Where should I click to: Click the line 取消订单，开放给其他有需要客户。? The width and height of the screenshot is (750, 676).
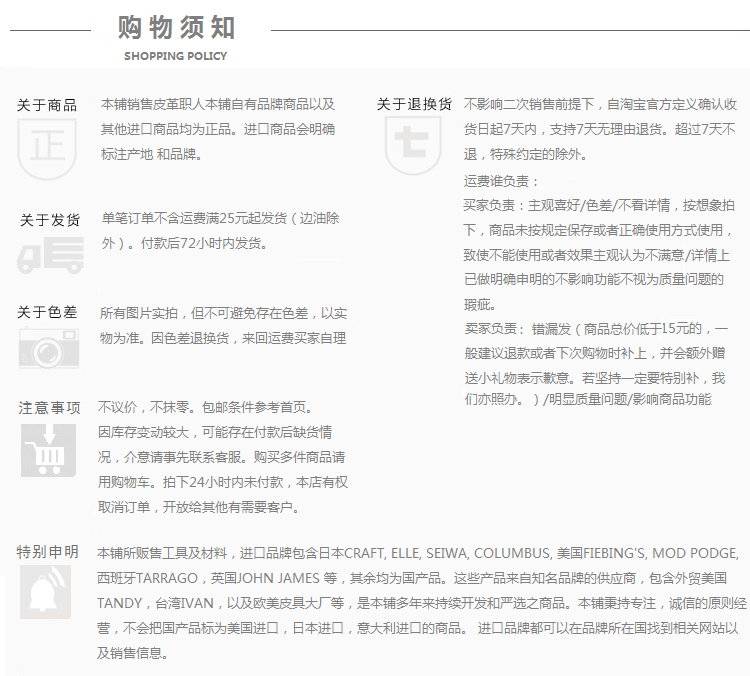199,507
